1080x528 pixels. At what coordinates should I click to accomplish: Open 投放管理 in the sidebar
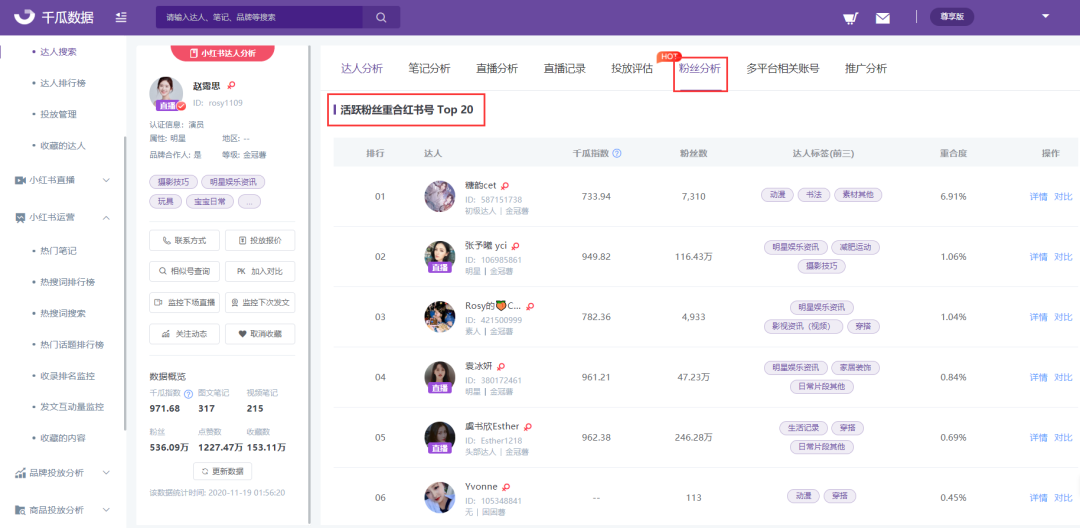(59, 114)
